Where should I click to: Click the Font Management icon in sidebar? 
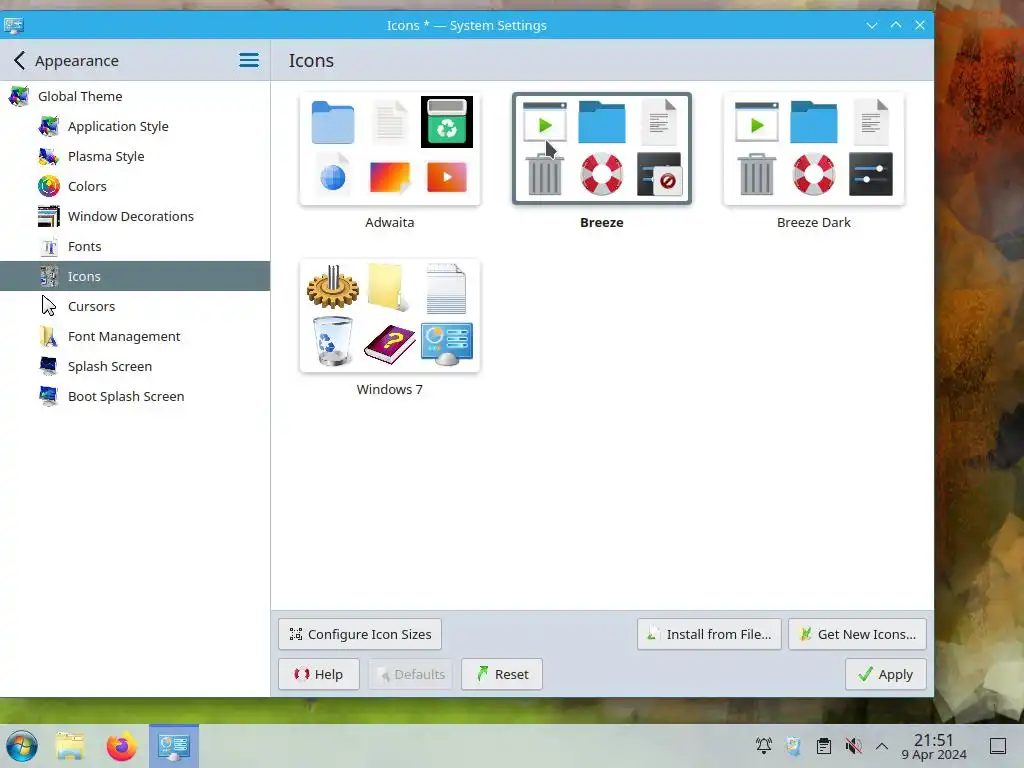[x=48, y=336]
